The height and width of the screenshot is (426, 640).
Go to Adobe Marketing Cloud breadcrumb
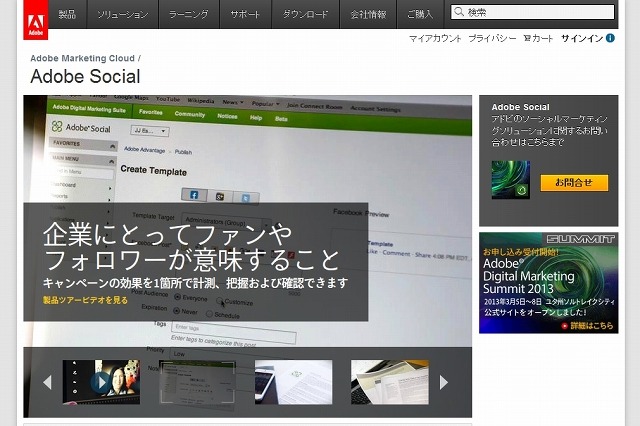[x=82, y=58]
